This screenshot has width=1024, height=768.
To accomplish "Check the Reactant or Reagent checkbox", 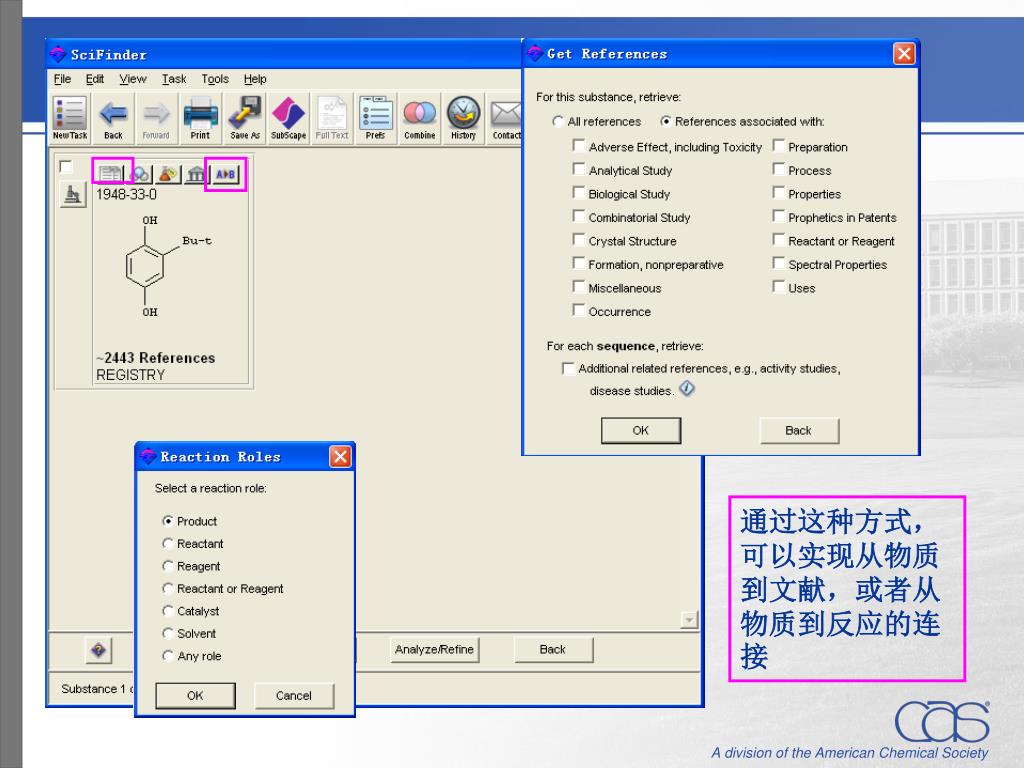I will click(x=778, y=239).
